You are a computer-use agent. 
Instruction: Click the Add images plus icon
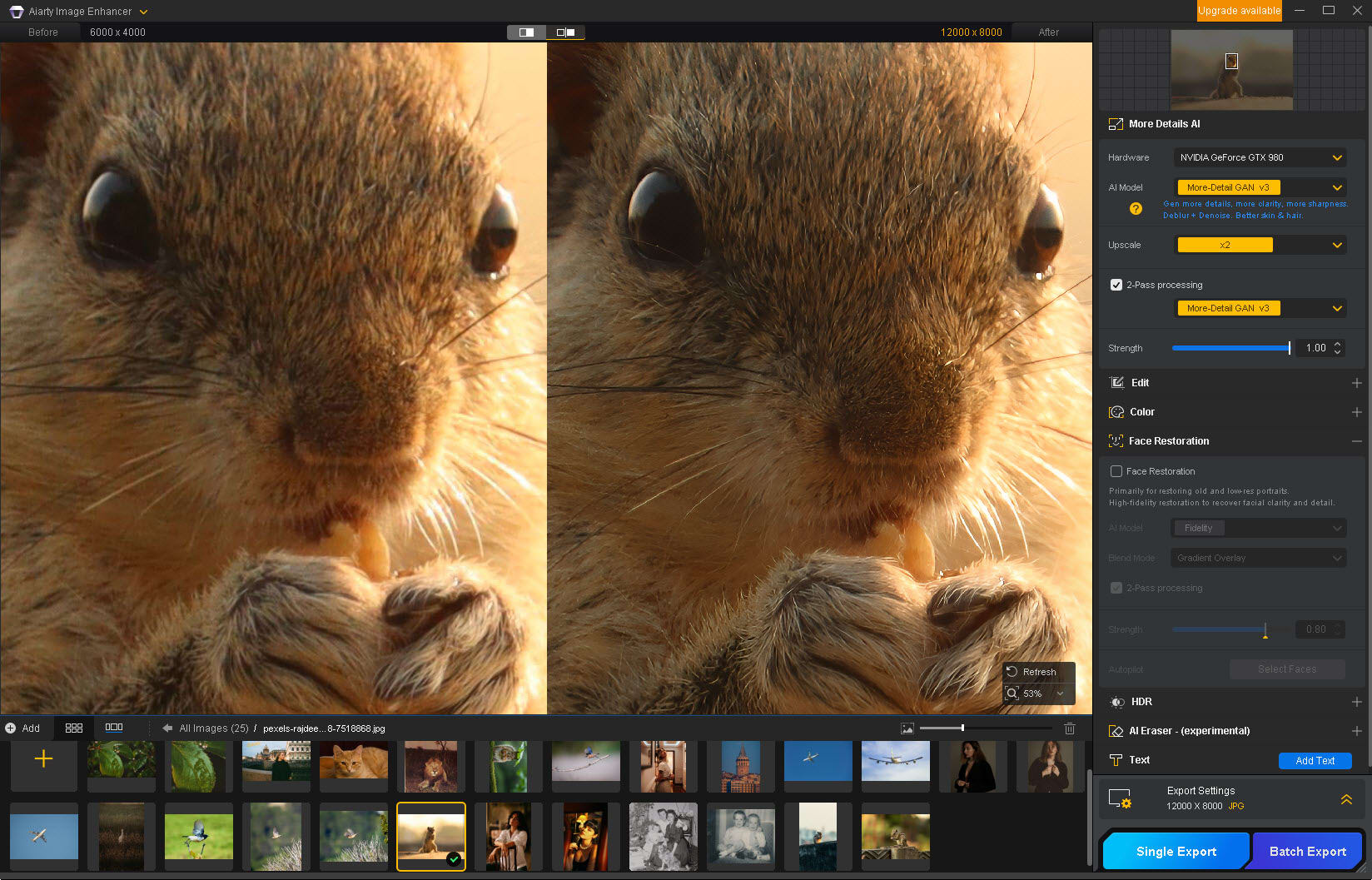tap(10, 728)
